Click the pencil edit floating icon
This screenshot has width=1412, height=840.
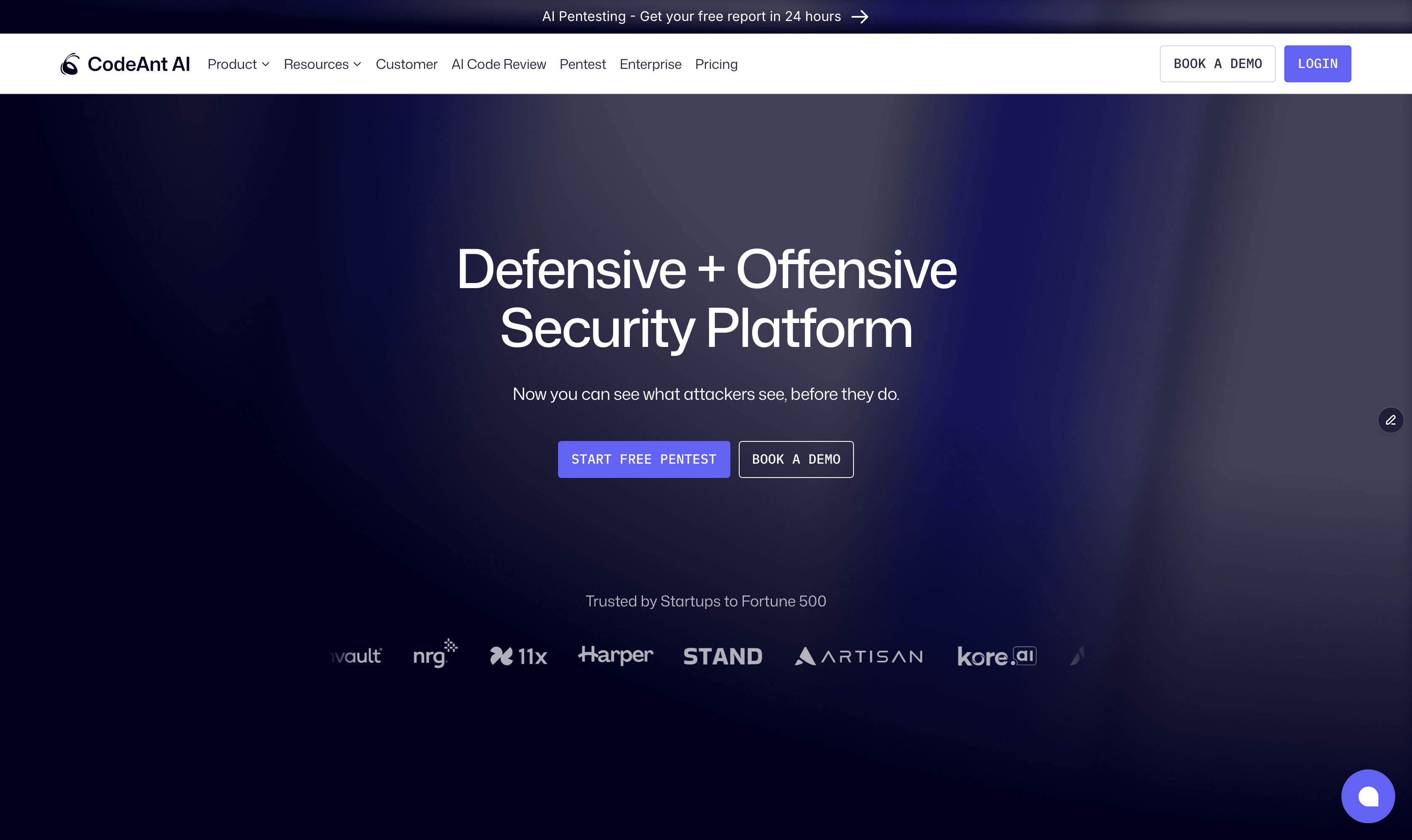pyautogui.click(x=1391, y=420)
